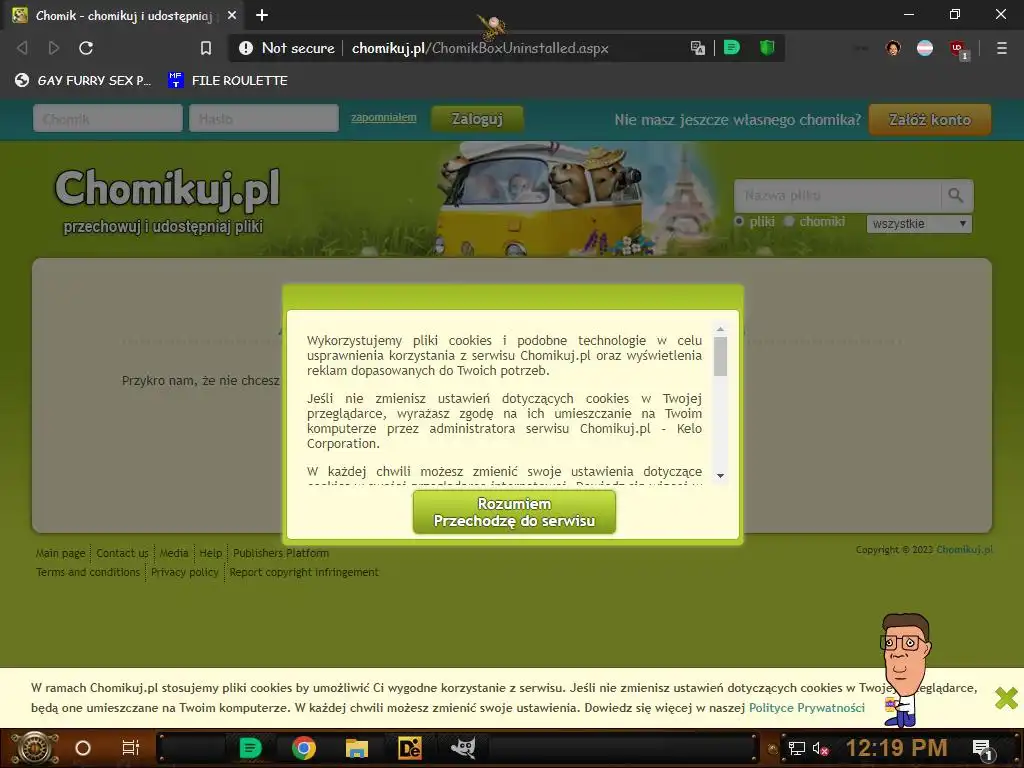Open Report copyright infringement link

click(304, 572)
